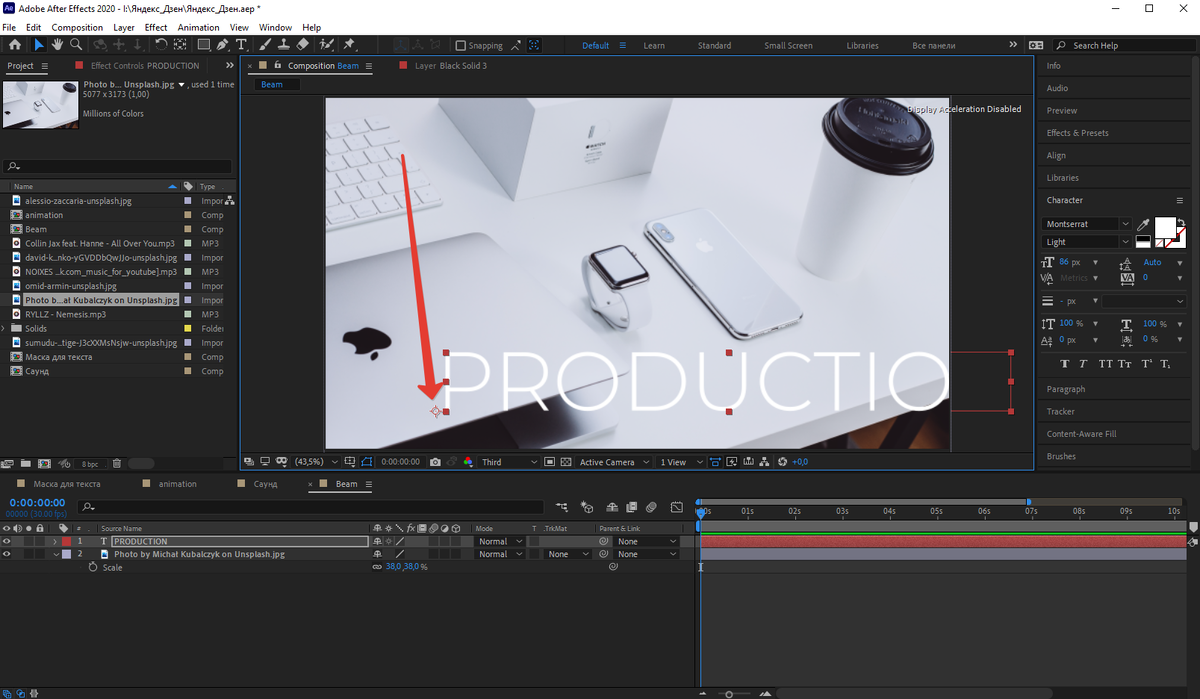This screenshot has height=699, width=1200.
Task: Open the 1 View layout dropdown
Action: coord(680,462)
